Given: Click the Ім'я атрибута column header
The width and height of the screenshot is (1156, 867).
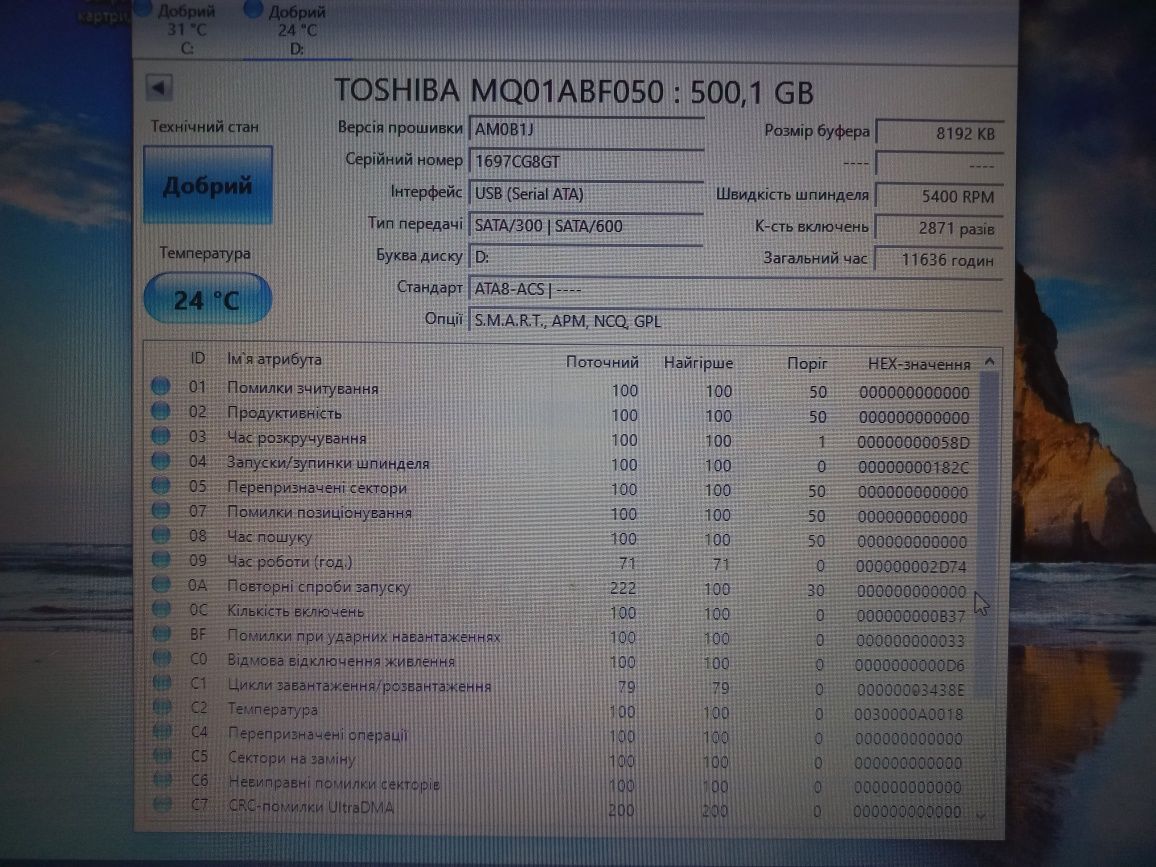Looking at the screenshot, I should pyautogui.click(x=274, y=360).
